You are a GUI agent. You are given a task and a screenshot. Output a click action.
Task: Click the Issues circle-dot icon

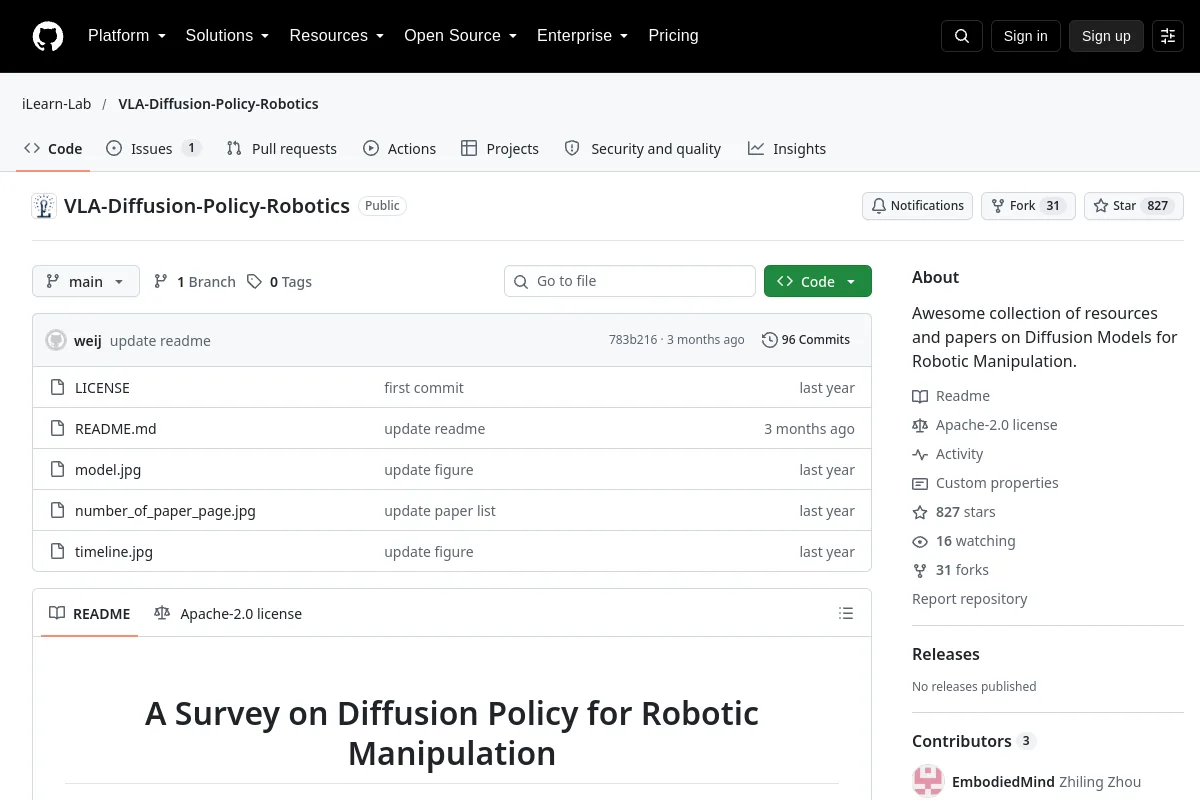pyautogui.click(x=114, y=148)
